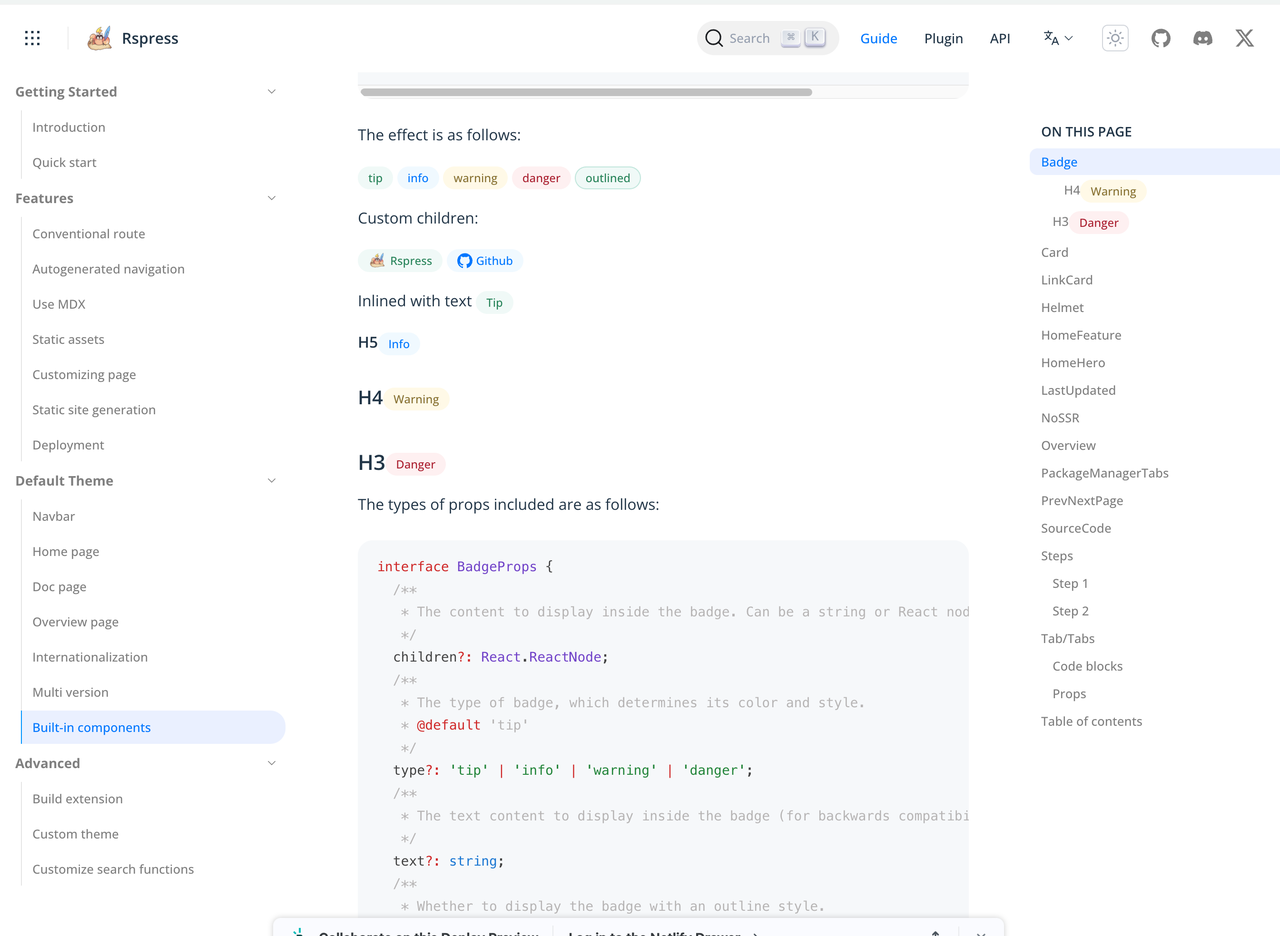Image resolution: width=1280 pixels, height=936 pixels.
Task: Open the apps grid menu icon
Action: coord(32,38)
